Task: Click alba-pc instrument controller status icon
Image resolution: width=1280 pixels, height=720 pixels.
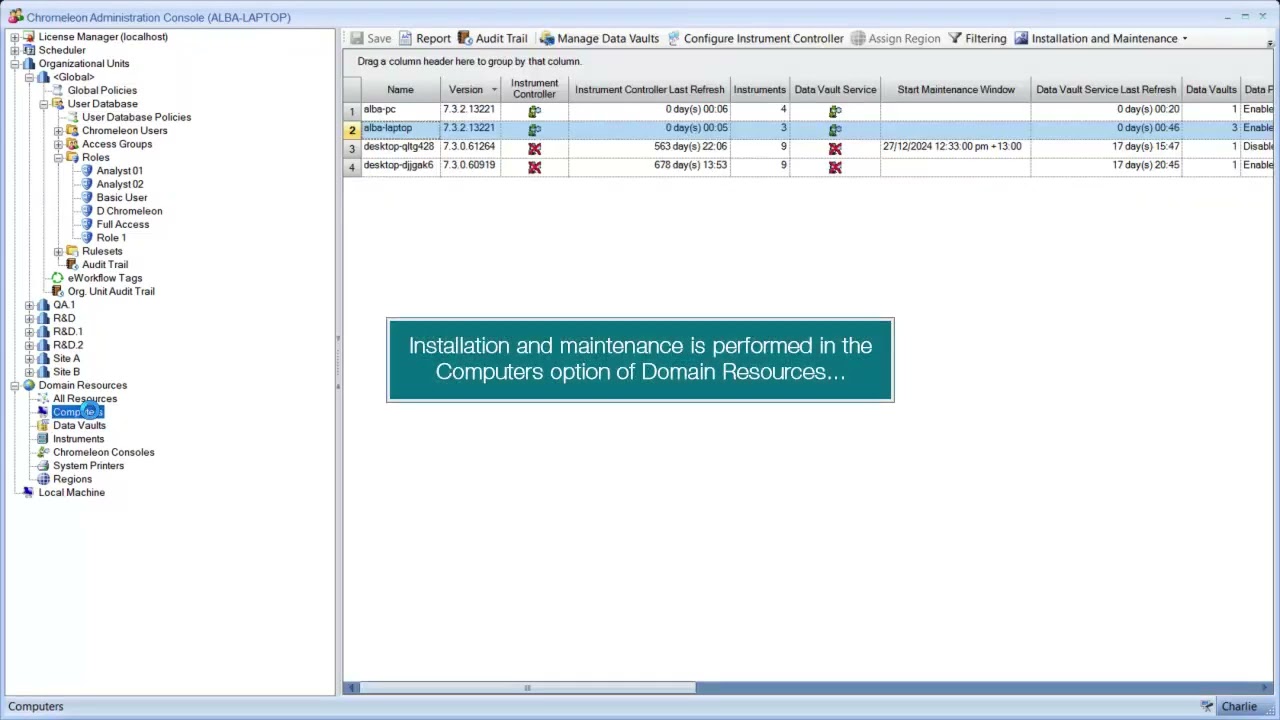Action: click(534, 110)
